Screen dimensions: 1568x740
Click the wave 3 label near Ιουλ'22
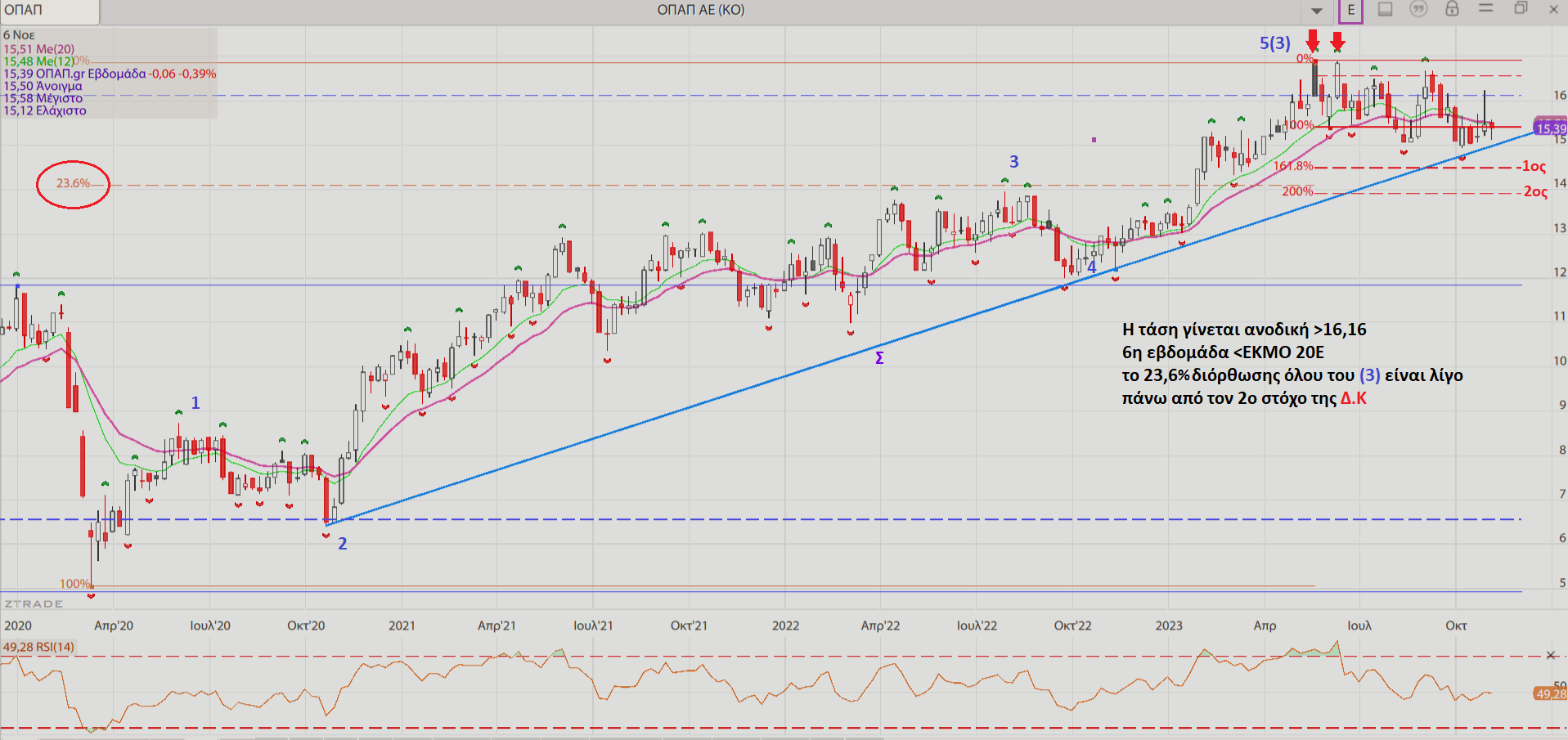pyautogui.click(x=1014, y=162)
